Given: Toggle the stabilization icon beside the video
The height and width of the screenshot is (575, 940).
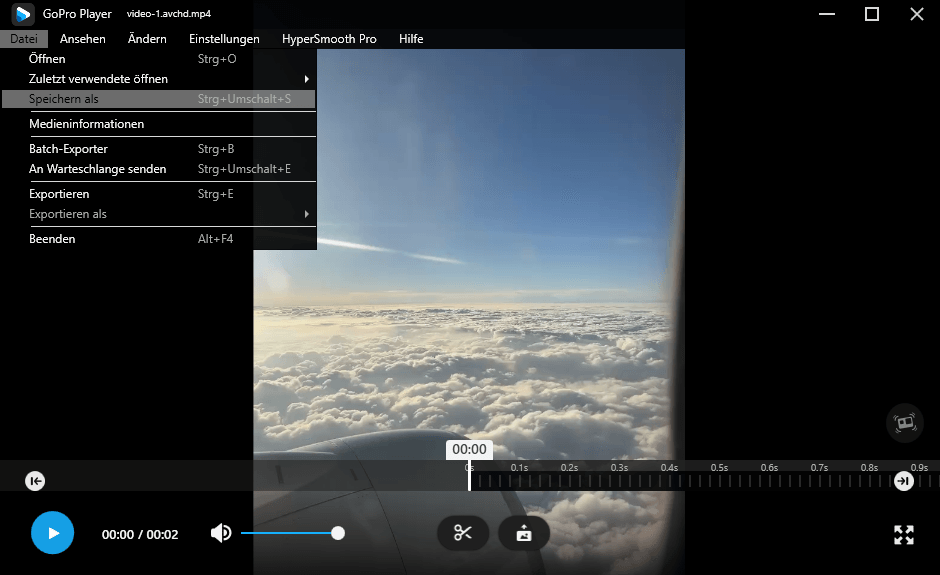Looking at the screenshot, I should [905, 423].
